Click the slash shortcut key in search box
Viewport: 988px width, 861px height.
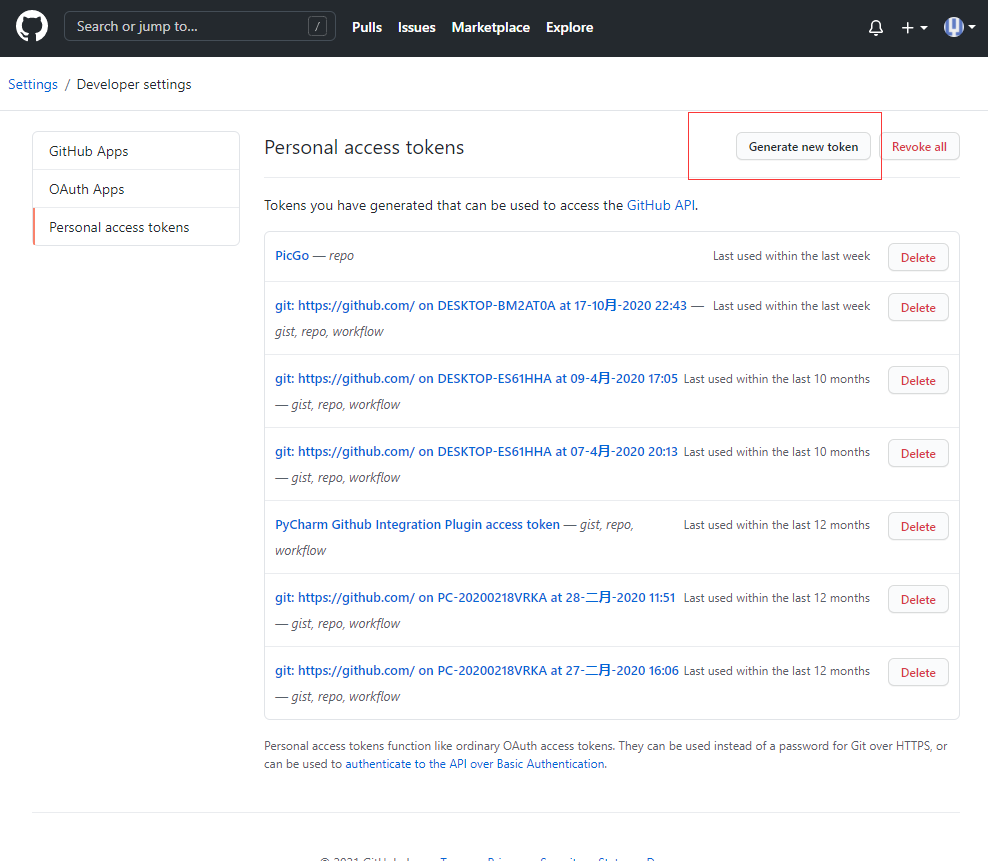tap(317, 26)
